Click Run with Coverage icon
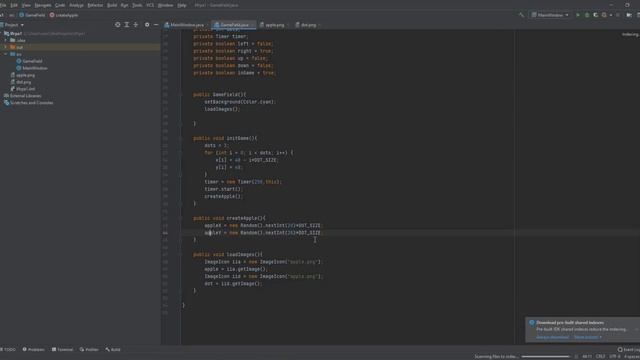Image resolution: width=640 pixels, height=360 pixels. (596, 15)
